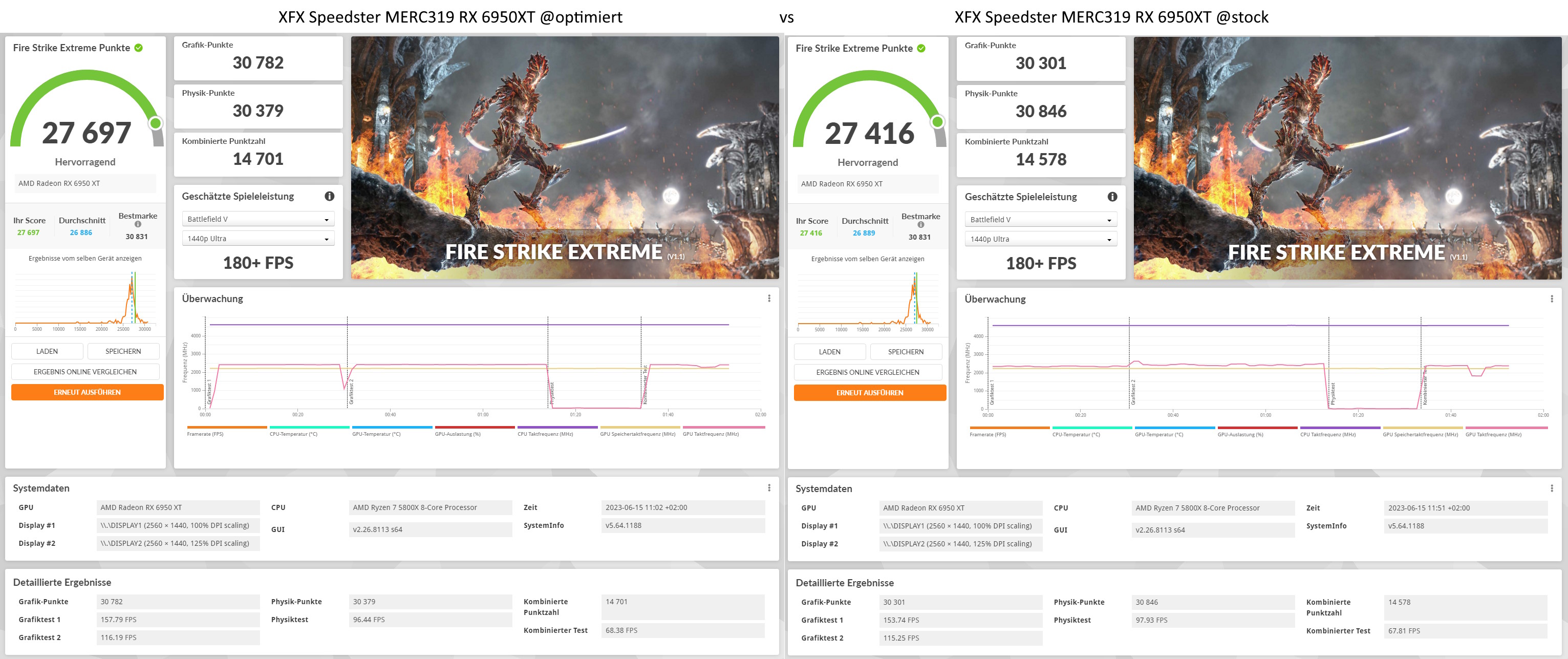
Task: Click Grafiktest 2 value 115.25 FPS
Action: coord(960,639)
